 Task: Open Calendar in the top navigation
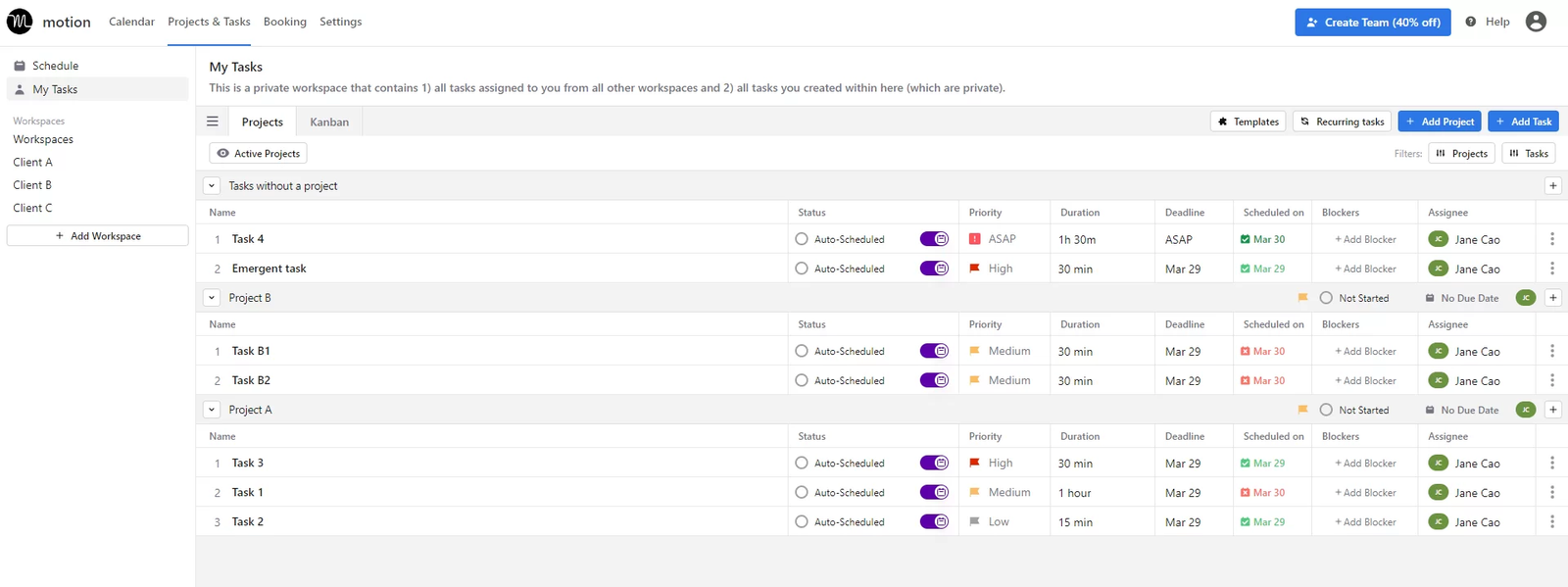point(131,22)
